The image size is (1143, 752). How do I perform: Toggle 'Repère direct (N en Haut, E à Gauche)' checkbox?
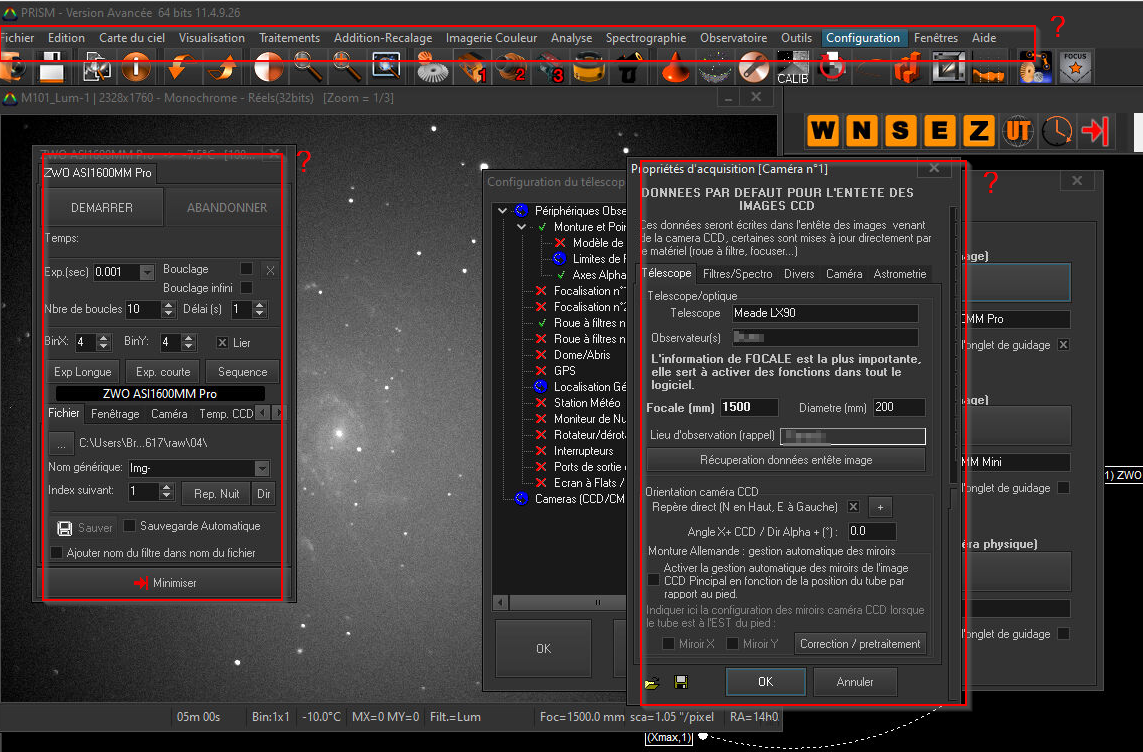click(854, 506)
